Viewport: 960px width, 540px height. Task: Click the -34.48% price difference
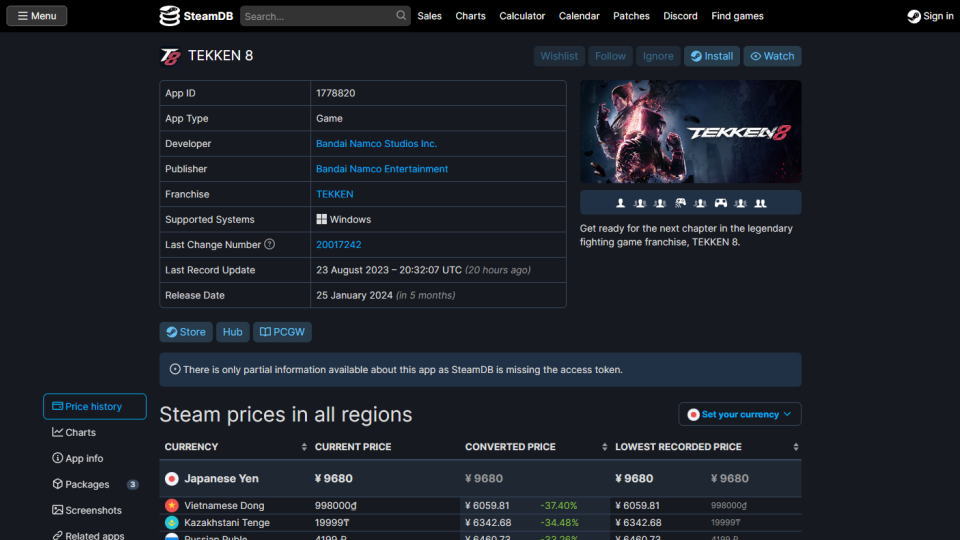[x=558, y=523]
